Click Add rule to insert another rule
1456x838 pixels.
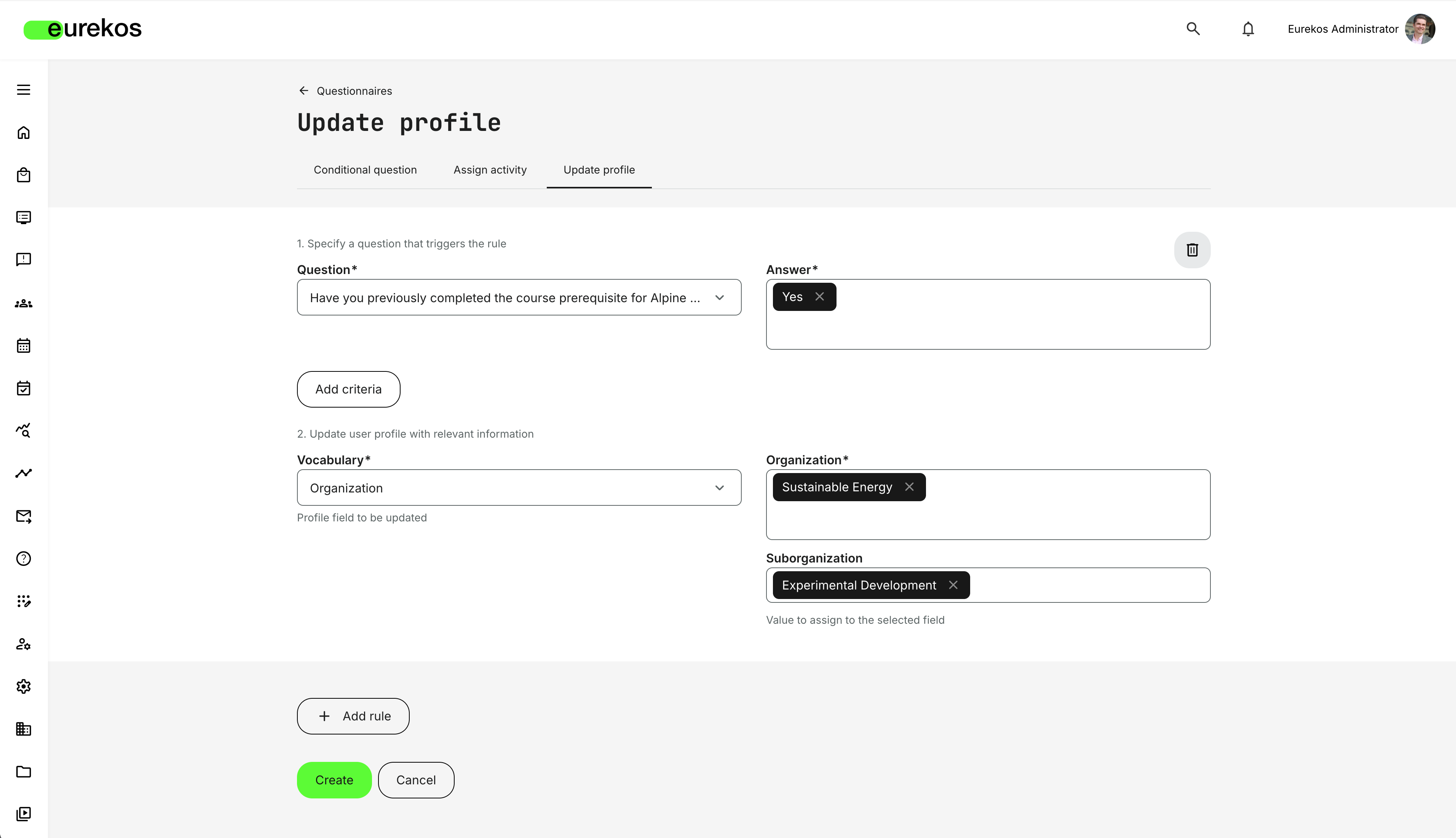[x=352, y=716]
